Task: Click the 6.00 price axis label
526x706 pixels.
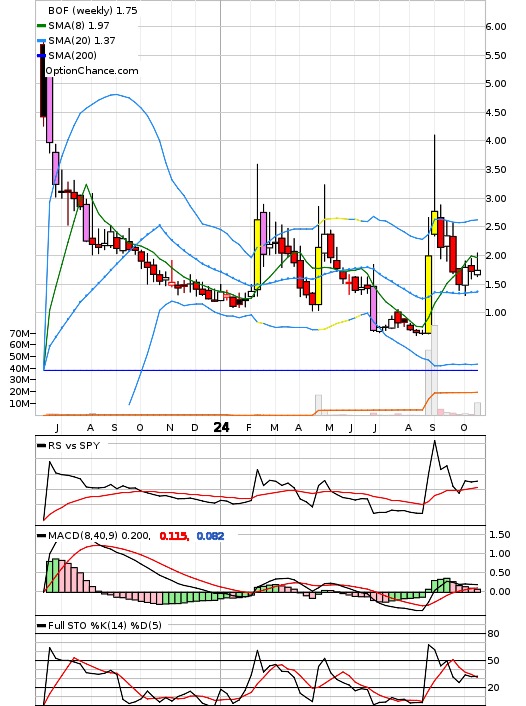Action: [x=496, y=27]
